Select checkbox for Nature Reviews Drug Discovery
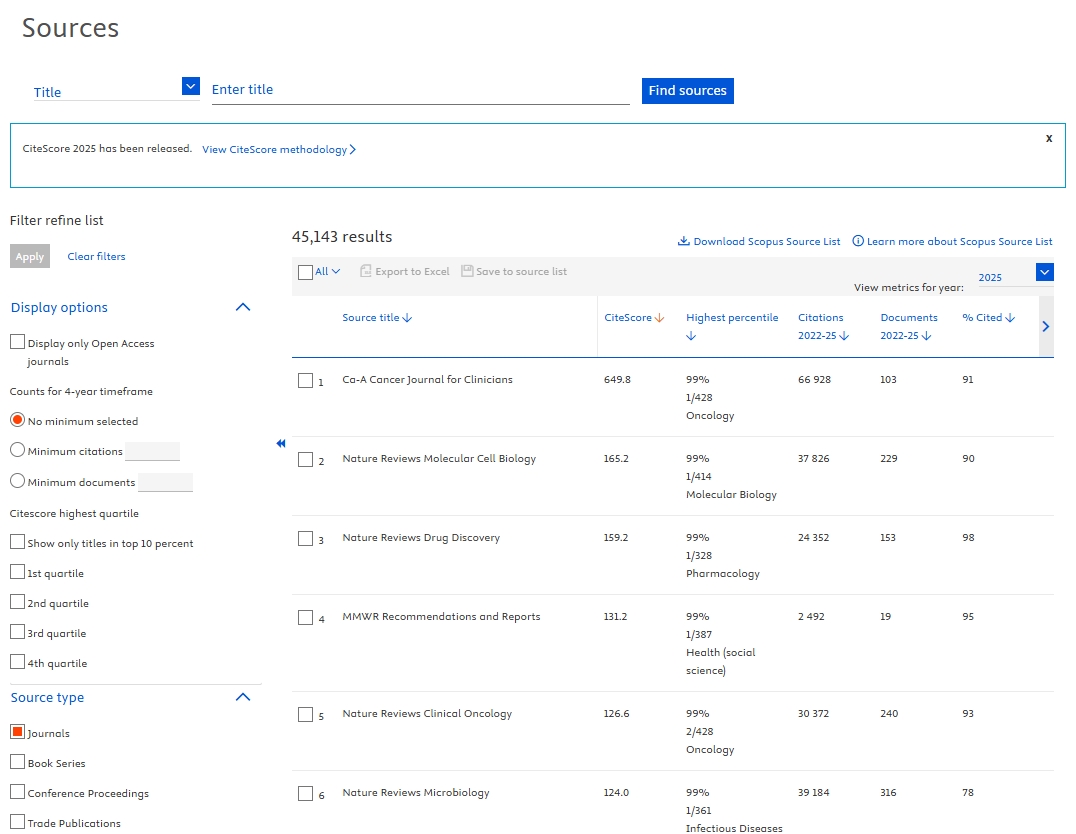 [305, 538]
